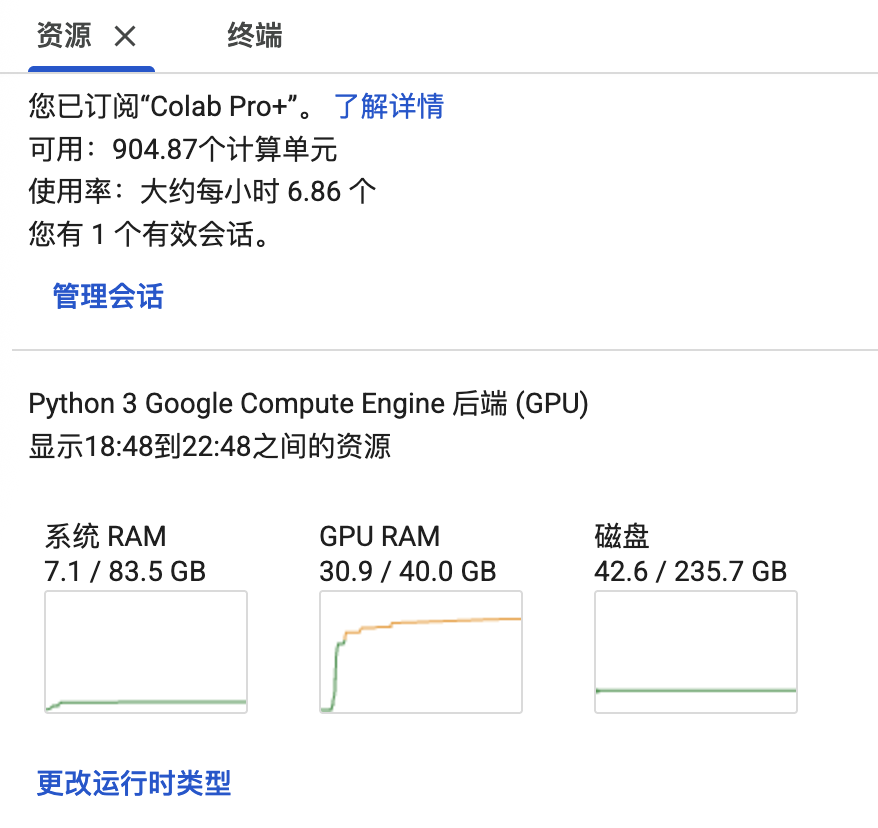Viewport: 878px width, 828px height.
Task: Click the 磁盘 usage graph
Action: click(696, 652)
